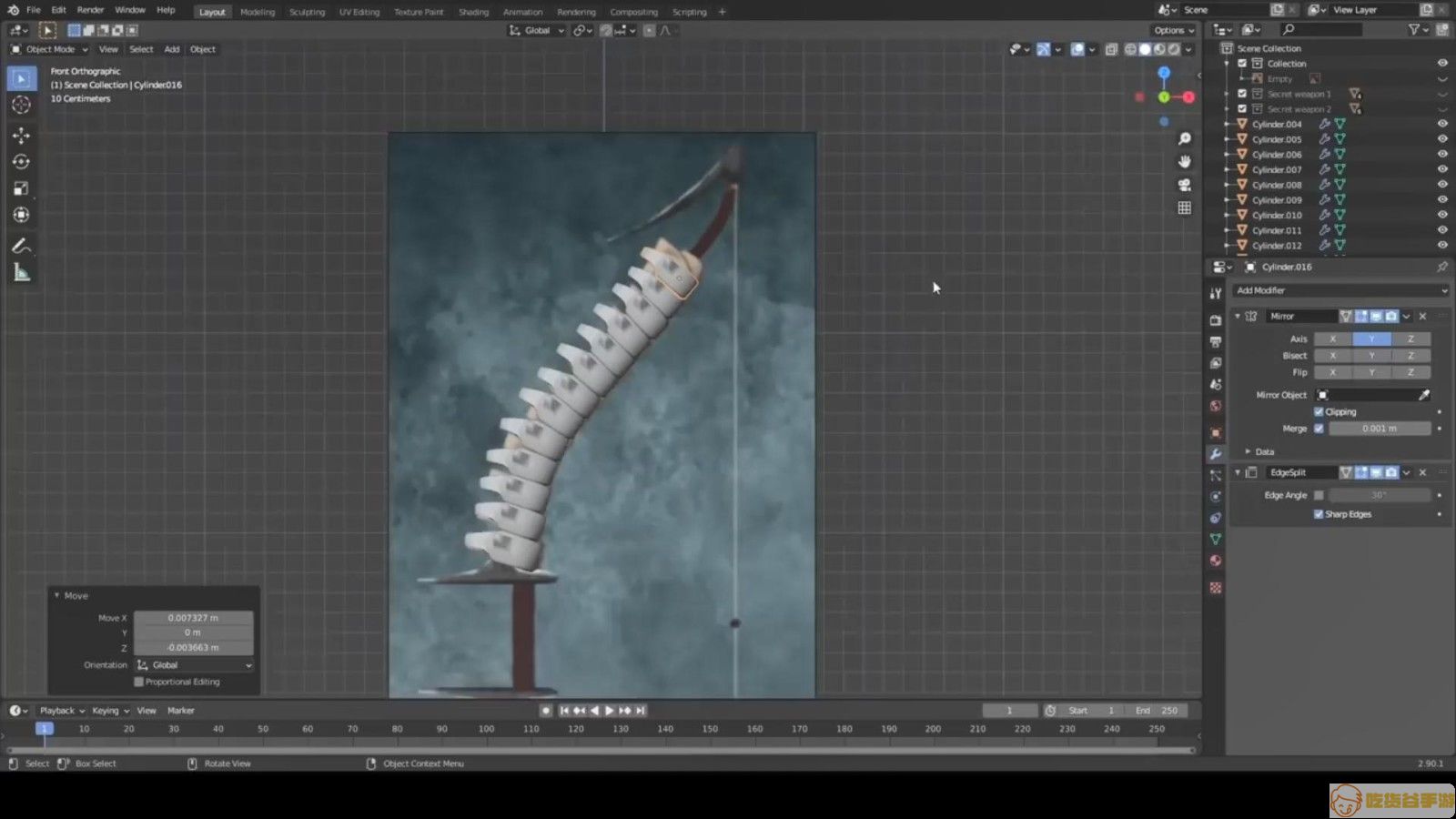The height and width of the screenshot is (819, 1456).
Task: Toggle Edge Angle checkbox
Action: pyautogui.click(x=1319, y=495)
